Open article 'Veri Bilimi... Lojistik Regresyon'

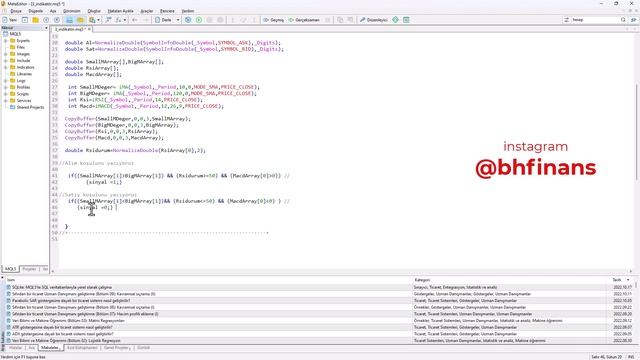click(66, 340)
